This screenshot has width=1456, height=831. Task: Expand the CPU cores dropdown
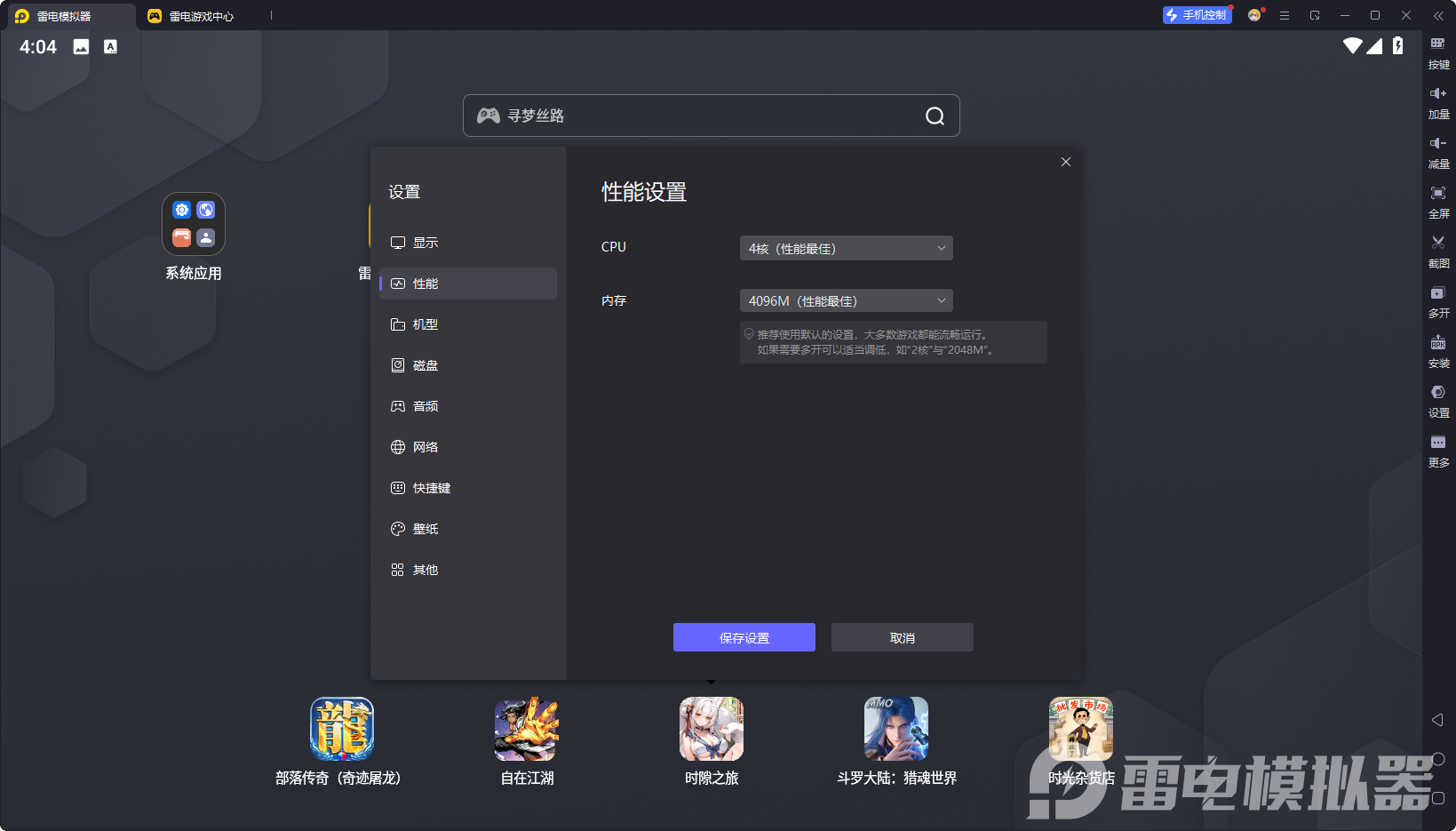tap(847, 248)
